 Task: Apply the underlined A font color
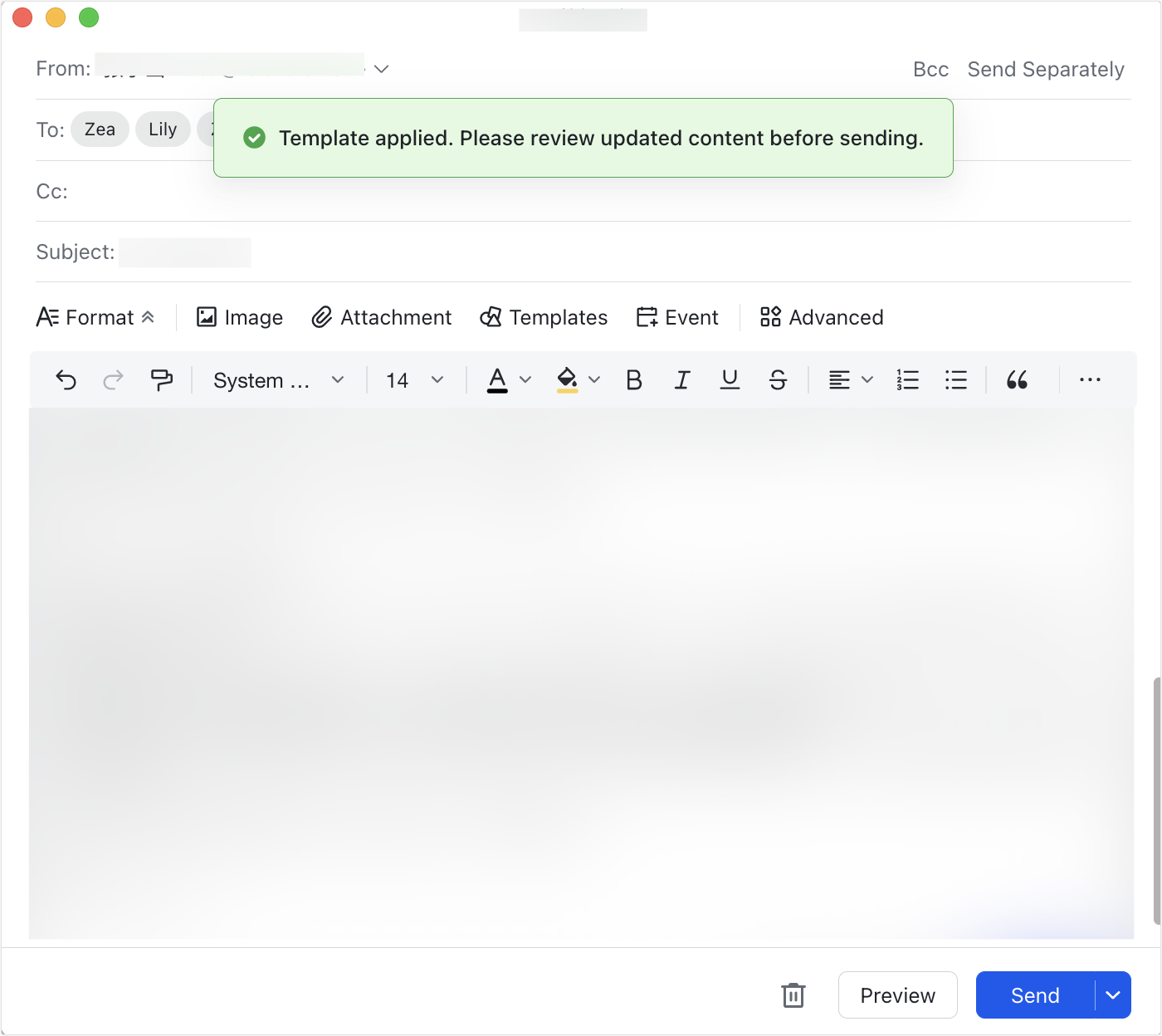pyautogui.click(x=497, y=380)
